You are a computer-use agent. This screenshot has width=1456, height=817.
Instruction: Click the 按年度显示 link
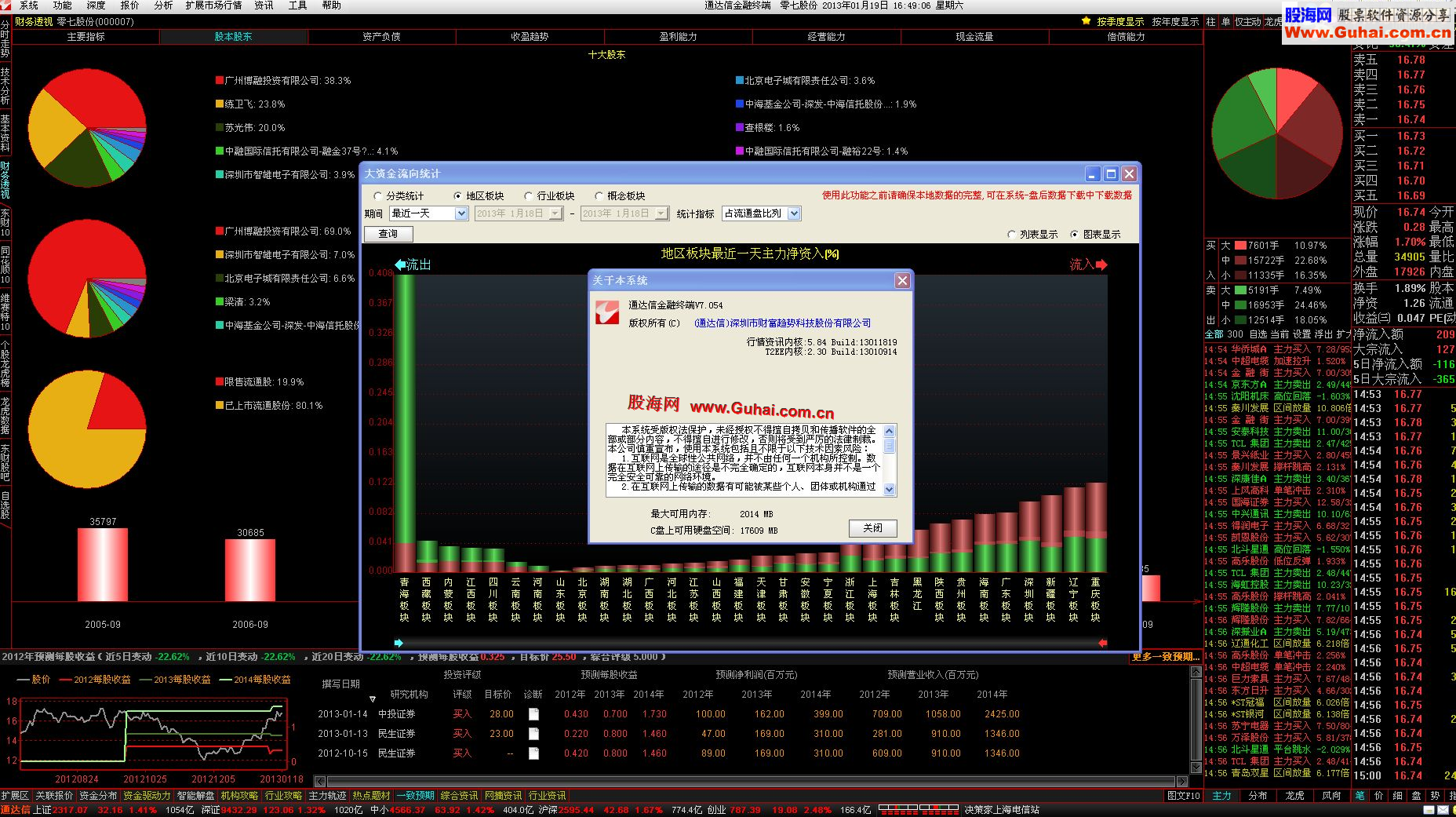coord(1175,22)
